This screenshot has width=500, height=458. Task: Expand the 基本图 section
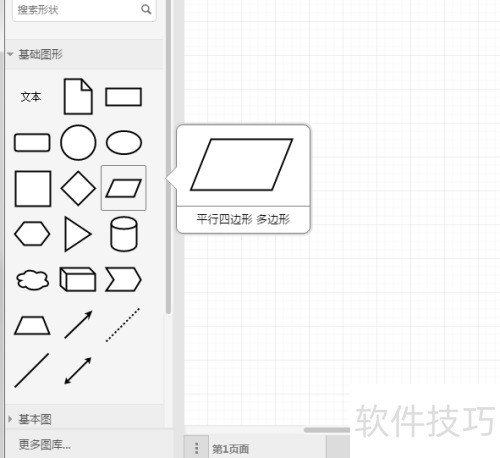point(84,419)
